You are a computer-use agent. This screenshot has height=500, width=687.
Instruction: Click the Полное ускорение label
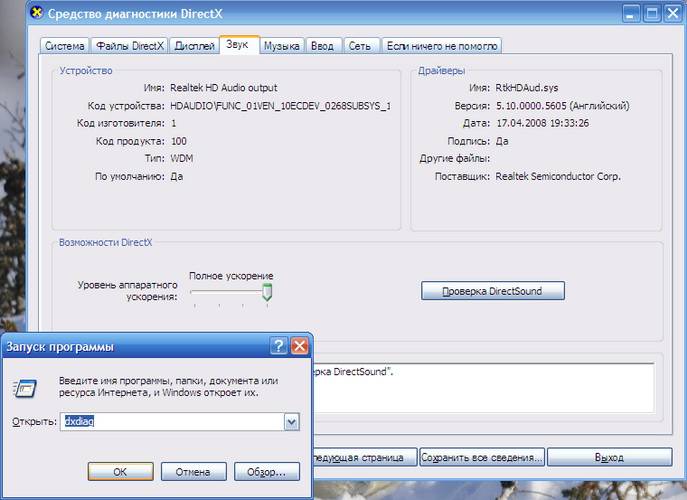[x=231, y=276]
